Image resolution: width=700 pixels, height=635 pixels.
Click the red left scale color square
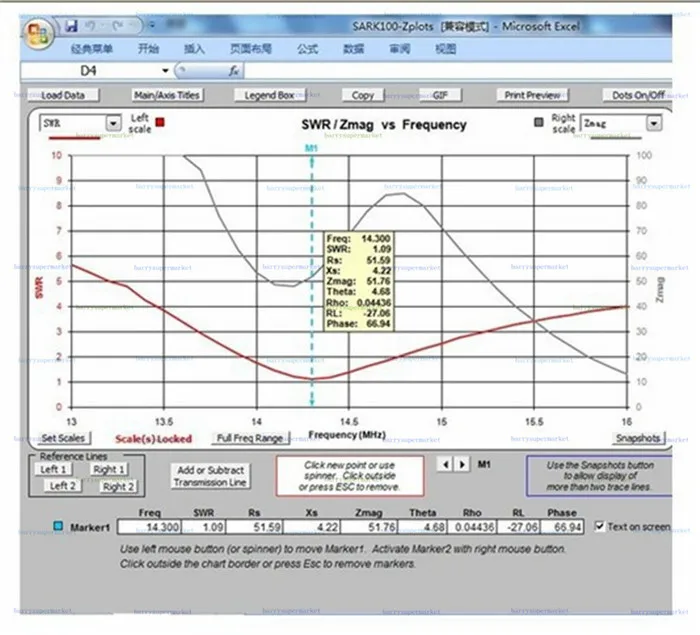[x=159, y=121]
